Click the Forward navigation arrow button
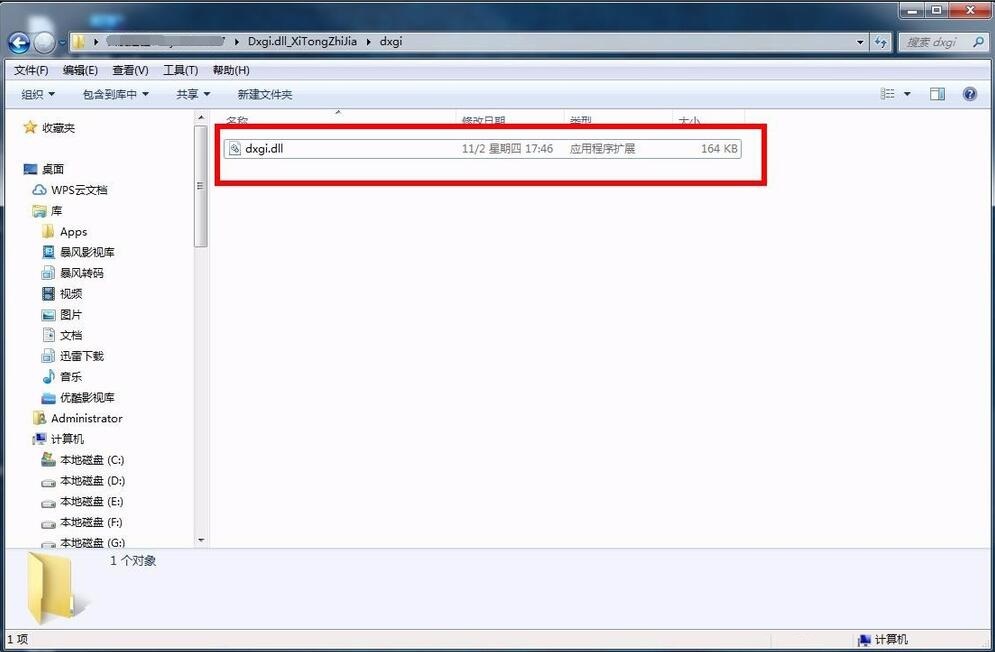Image resolution: width=995 pixels, height=652 pixels. 44,43
